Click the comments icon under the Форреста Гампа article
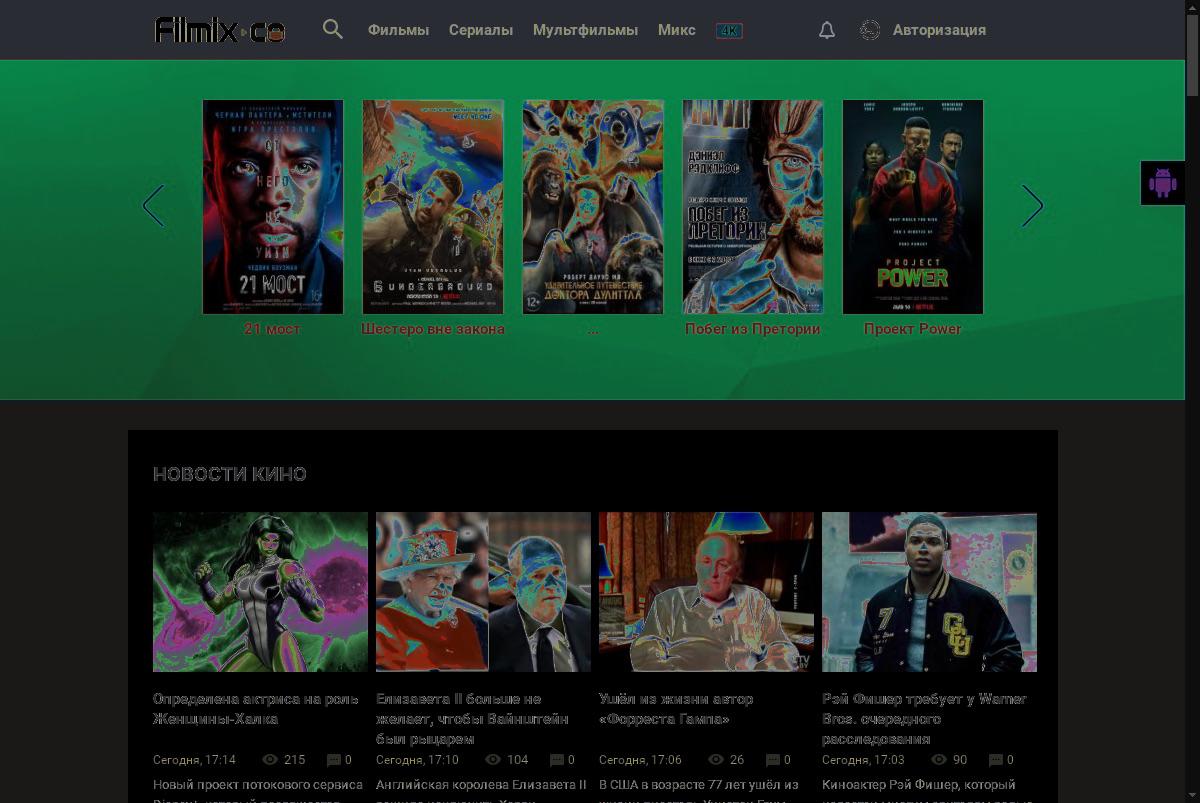 tap(773, 760)
